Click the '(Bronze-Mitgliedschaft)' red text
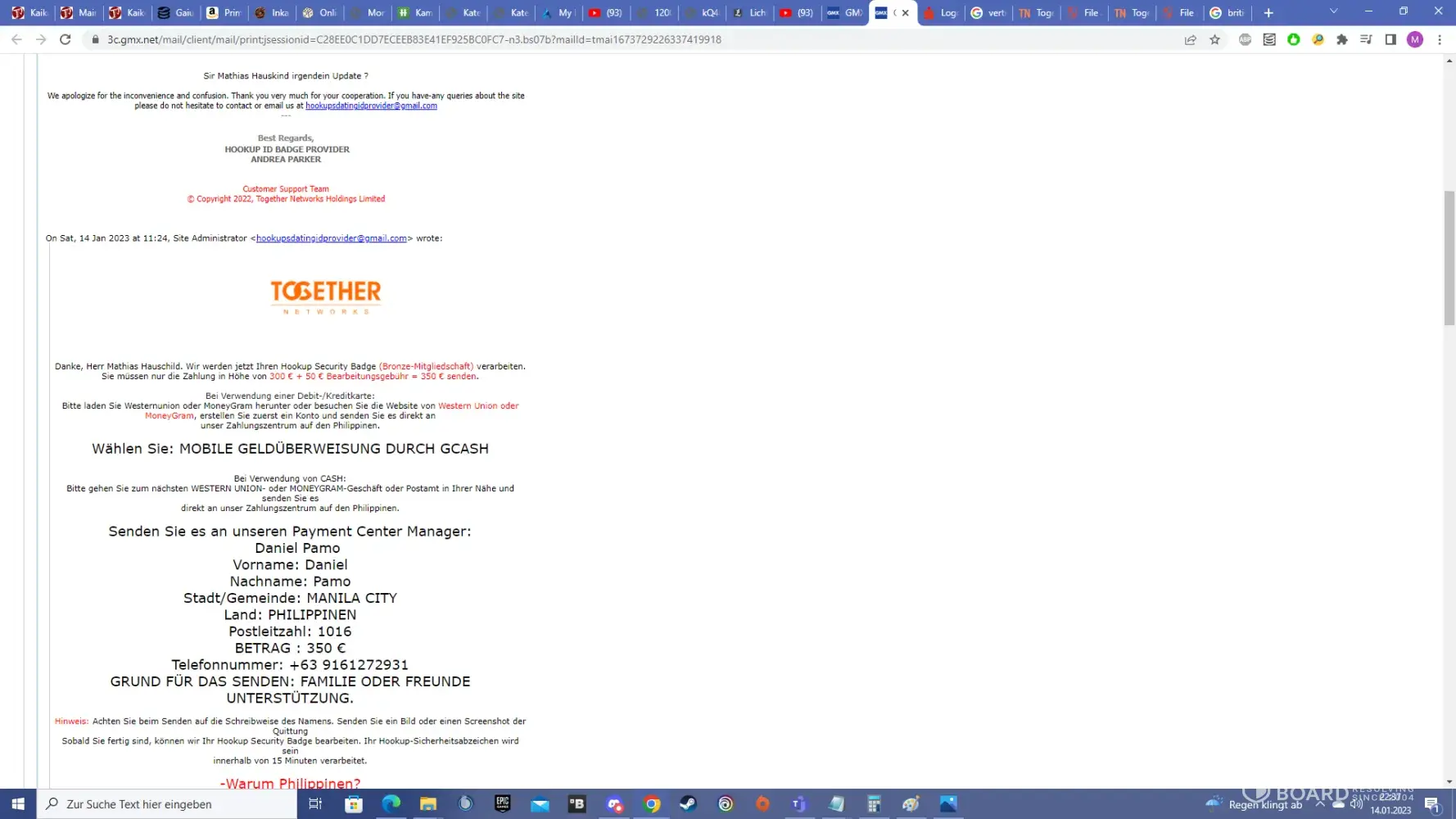The image size is (1456, 819). click(x=426, y=367)
